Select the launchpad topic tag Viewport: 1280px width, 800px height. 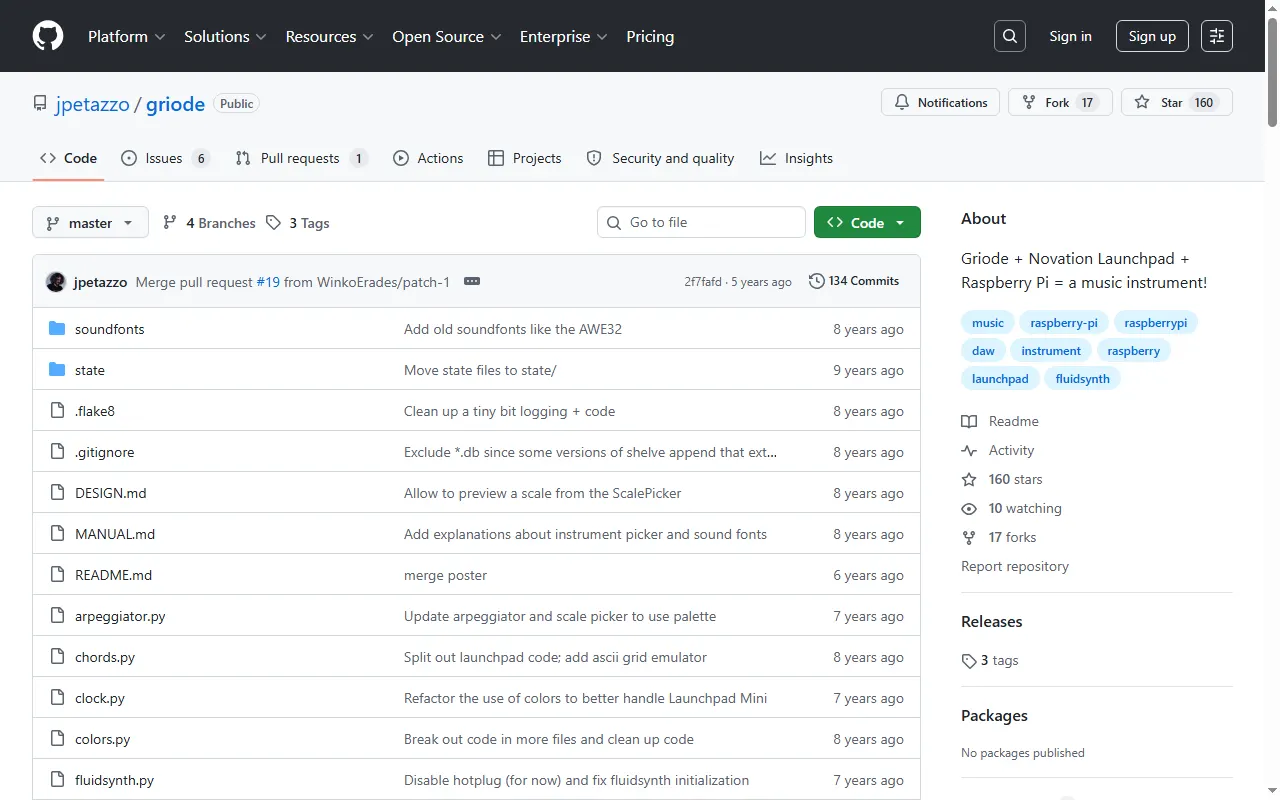[x=1000, y=379]
